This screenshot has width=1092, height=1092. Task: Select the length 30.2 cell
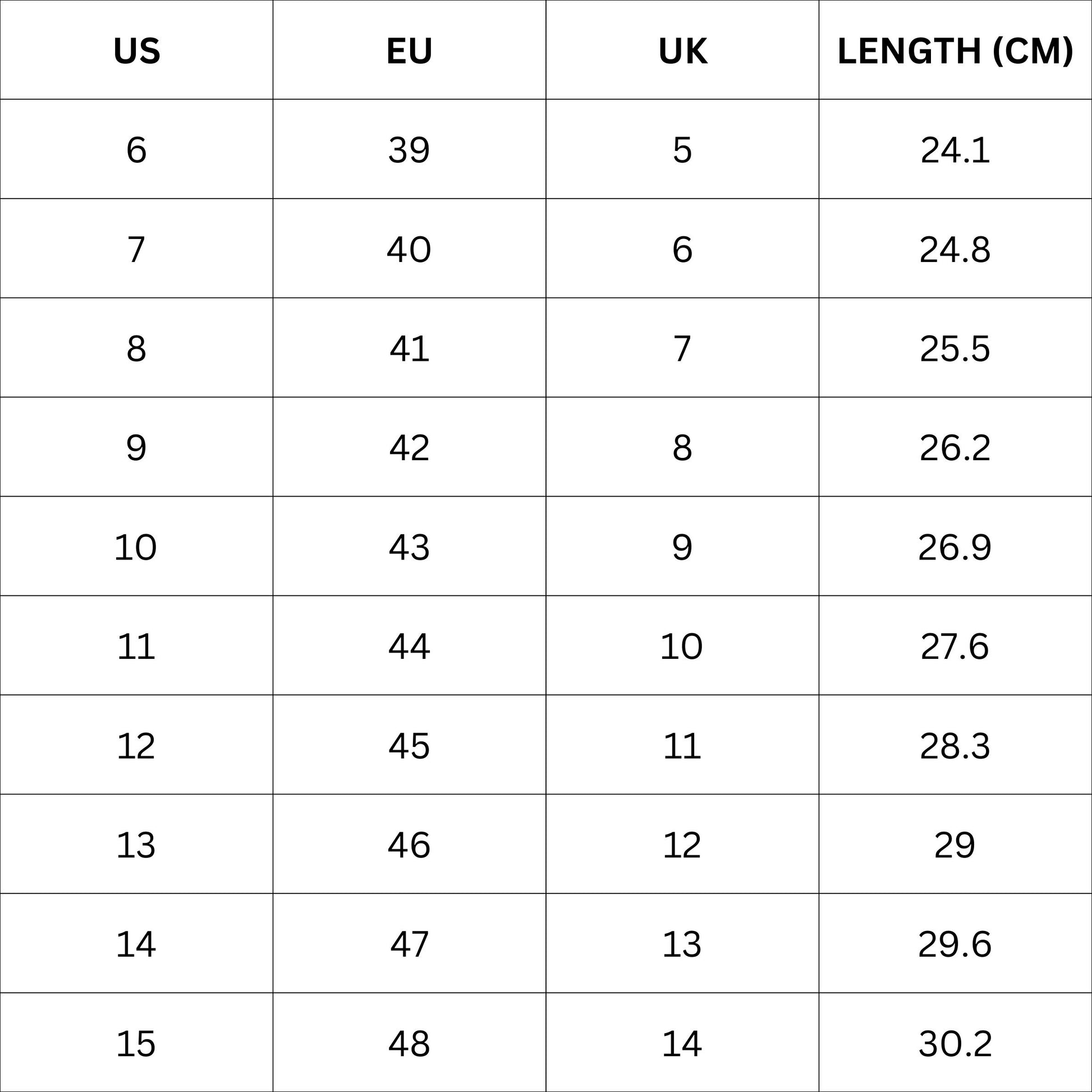coord(955,1043)
